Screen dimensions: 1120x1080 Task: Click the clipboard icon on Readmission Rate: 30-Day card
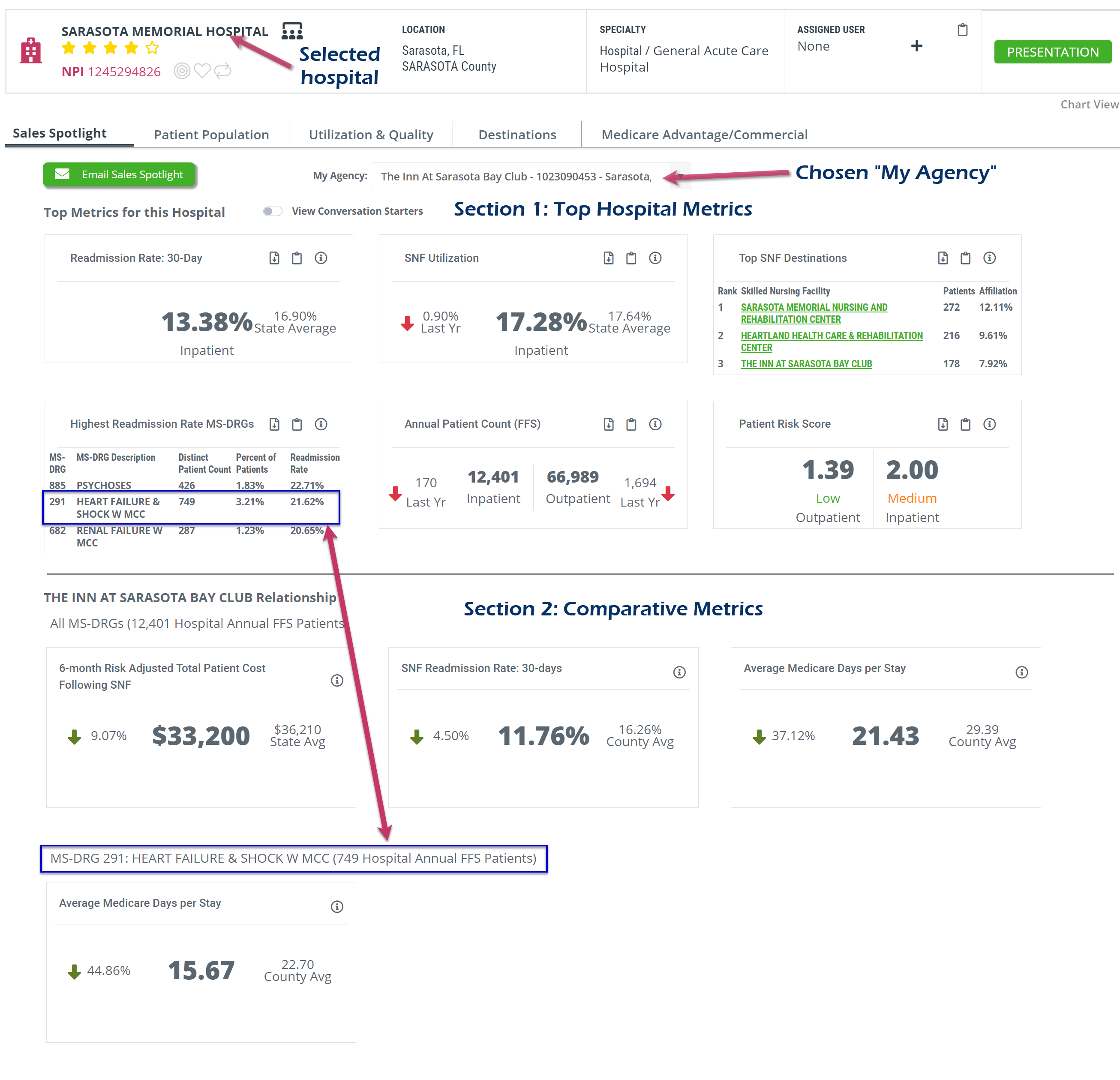297,258
